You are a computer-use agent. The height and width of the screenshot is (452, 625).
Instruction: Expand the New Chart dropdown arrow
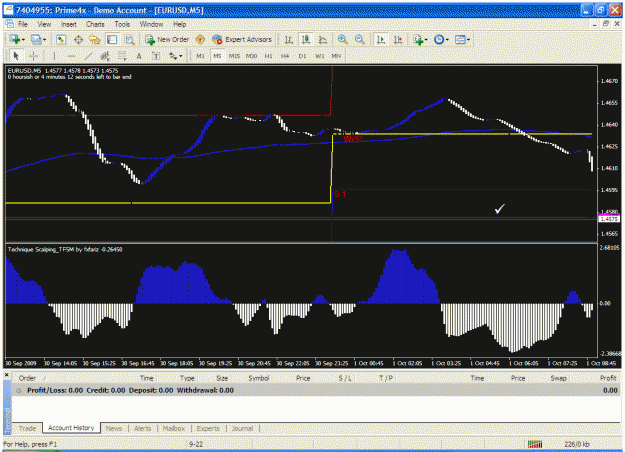(x=23, y=40)
